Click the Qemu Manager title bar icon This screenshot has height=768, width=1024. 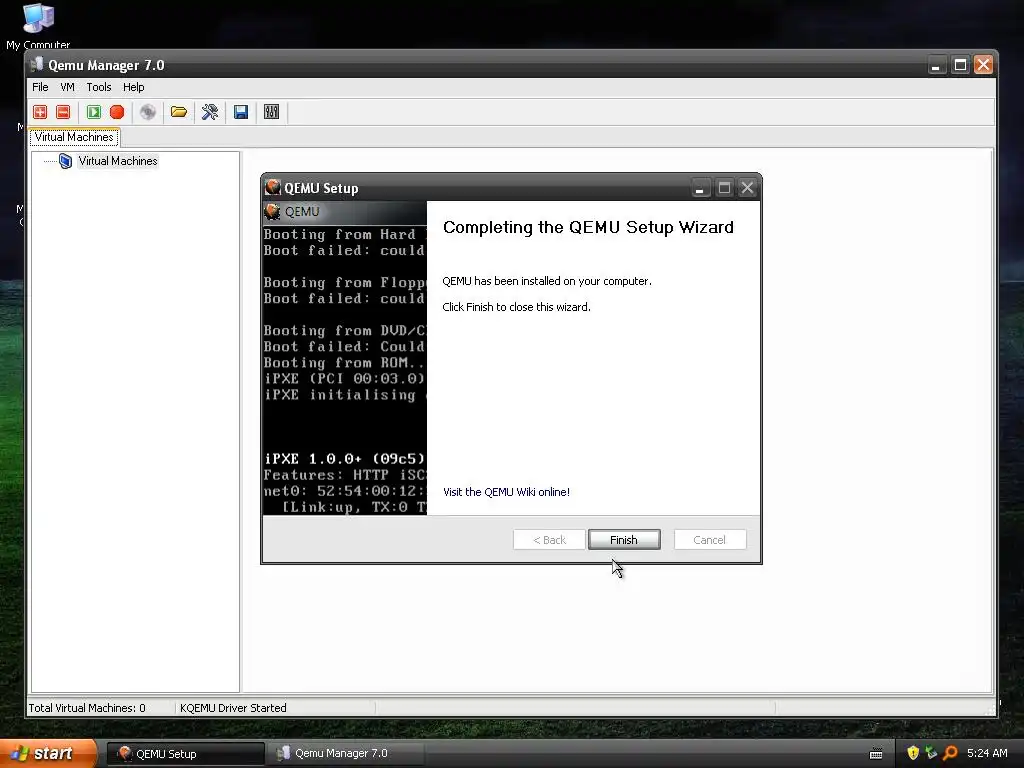[37, 65]
